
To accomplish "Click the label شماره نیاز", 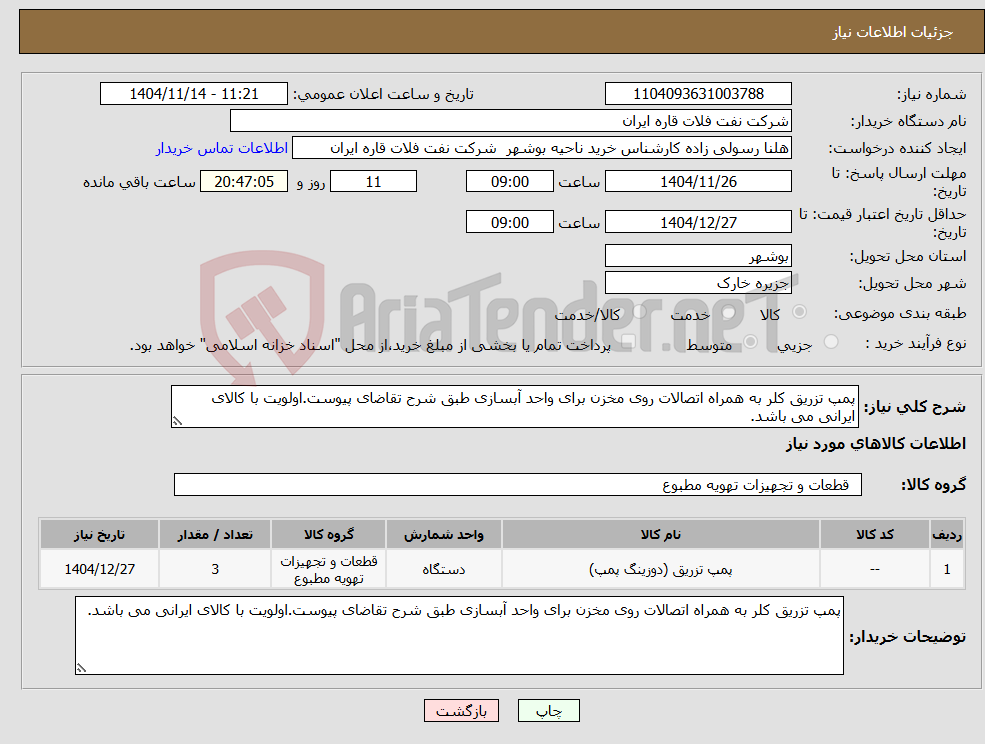I will click(x=932, y=95).
